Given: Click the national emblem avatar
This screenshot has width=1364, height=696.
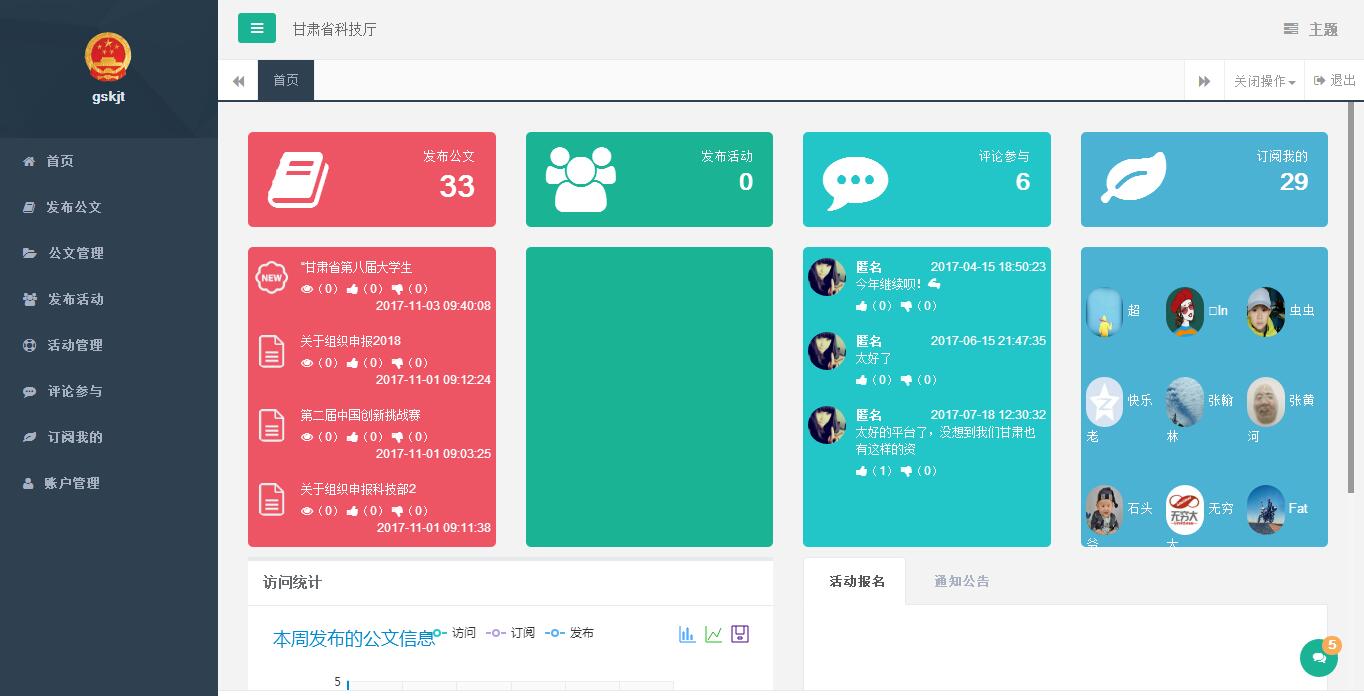Looking at the screenshot, I should (x=108, y=57).
